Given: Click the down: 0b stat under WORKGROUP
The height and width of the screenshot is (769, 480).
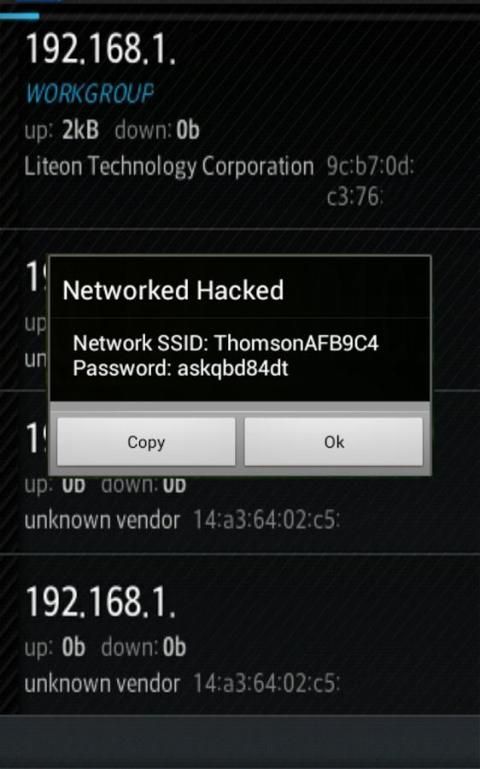Looking at the screenshot, I should pos(157,130).
